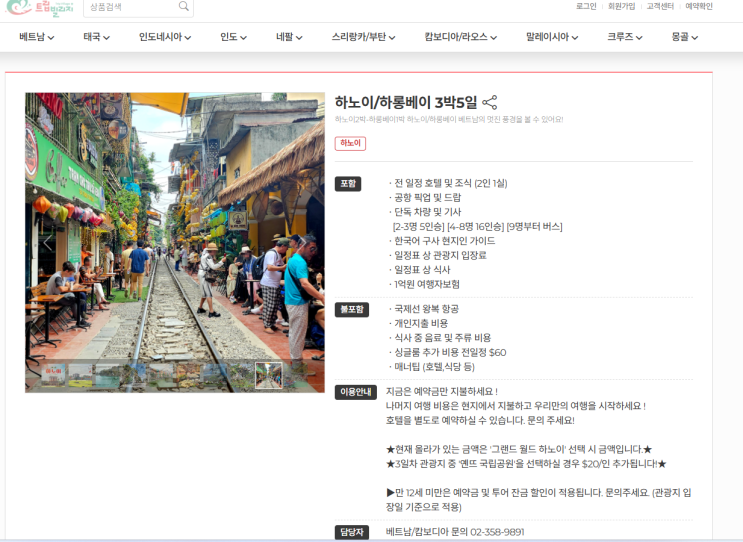Click the 불포함 label badge

(x=352, y=309)
